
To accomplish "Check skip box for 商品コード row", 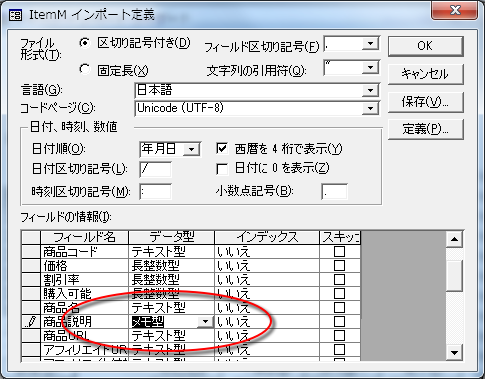I will (x=339, y=251).
